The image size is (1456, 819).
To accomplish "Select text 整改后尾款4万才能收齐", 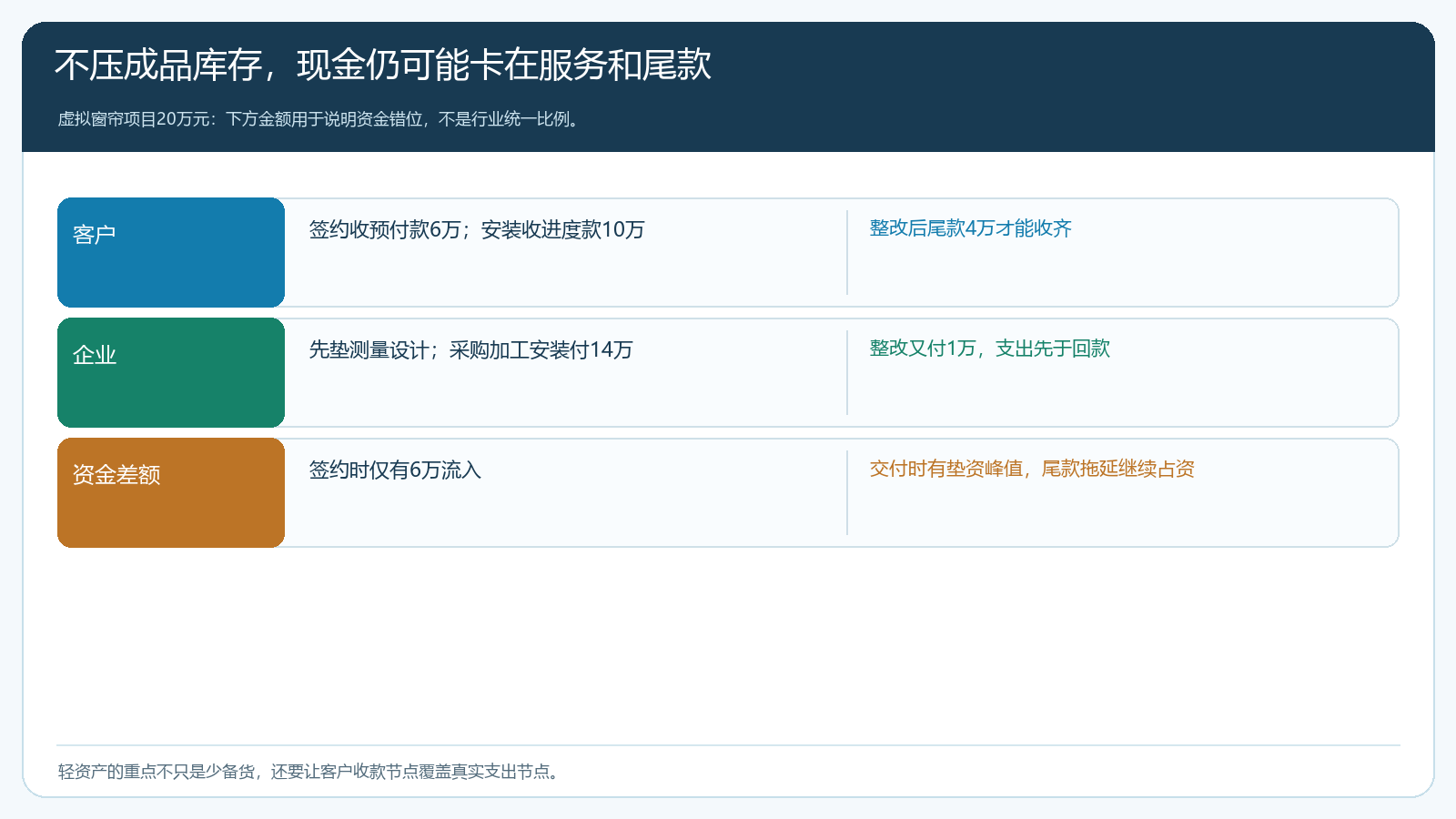I will click(x=971, y=228).
